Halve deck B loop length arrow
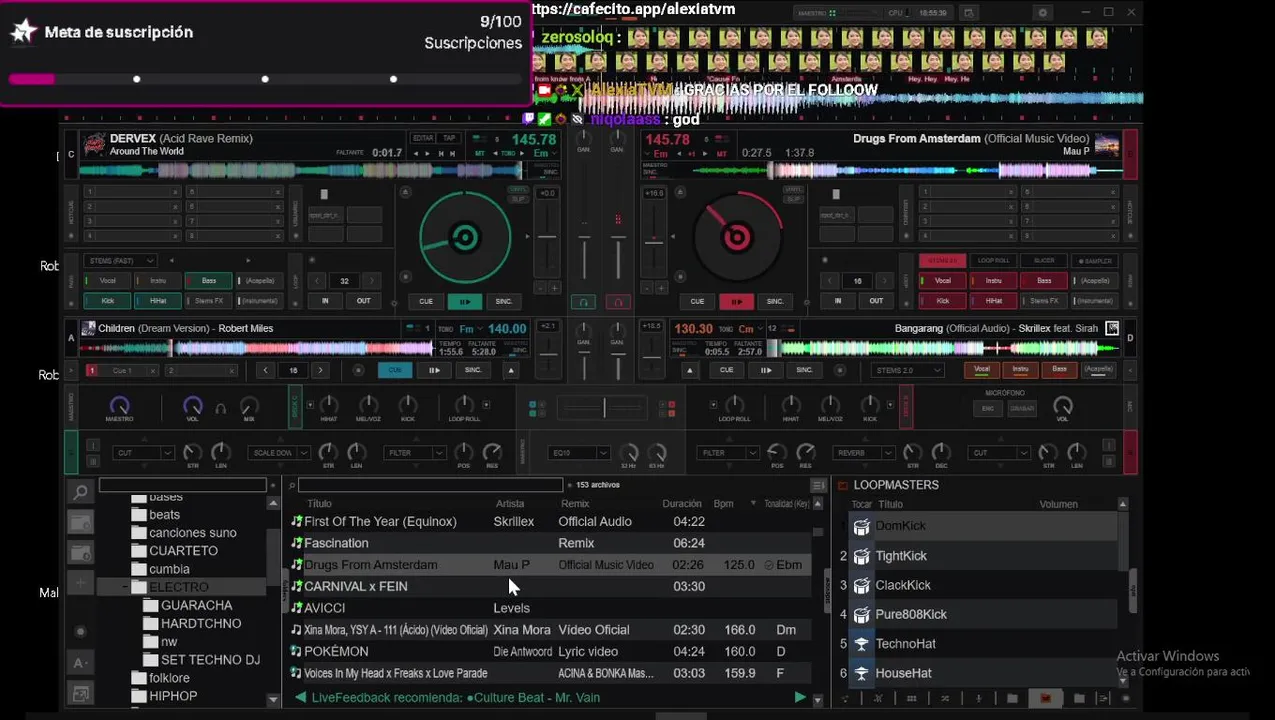Viewport: 1275px width, 720px height. [x=828, y=281]
